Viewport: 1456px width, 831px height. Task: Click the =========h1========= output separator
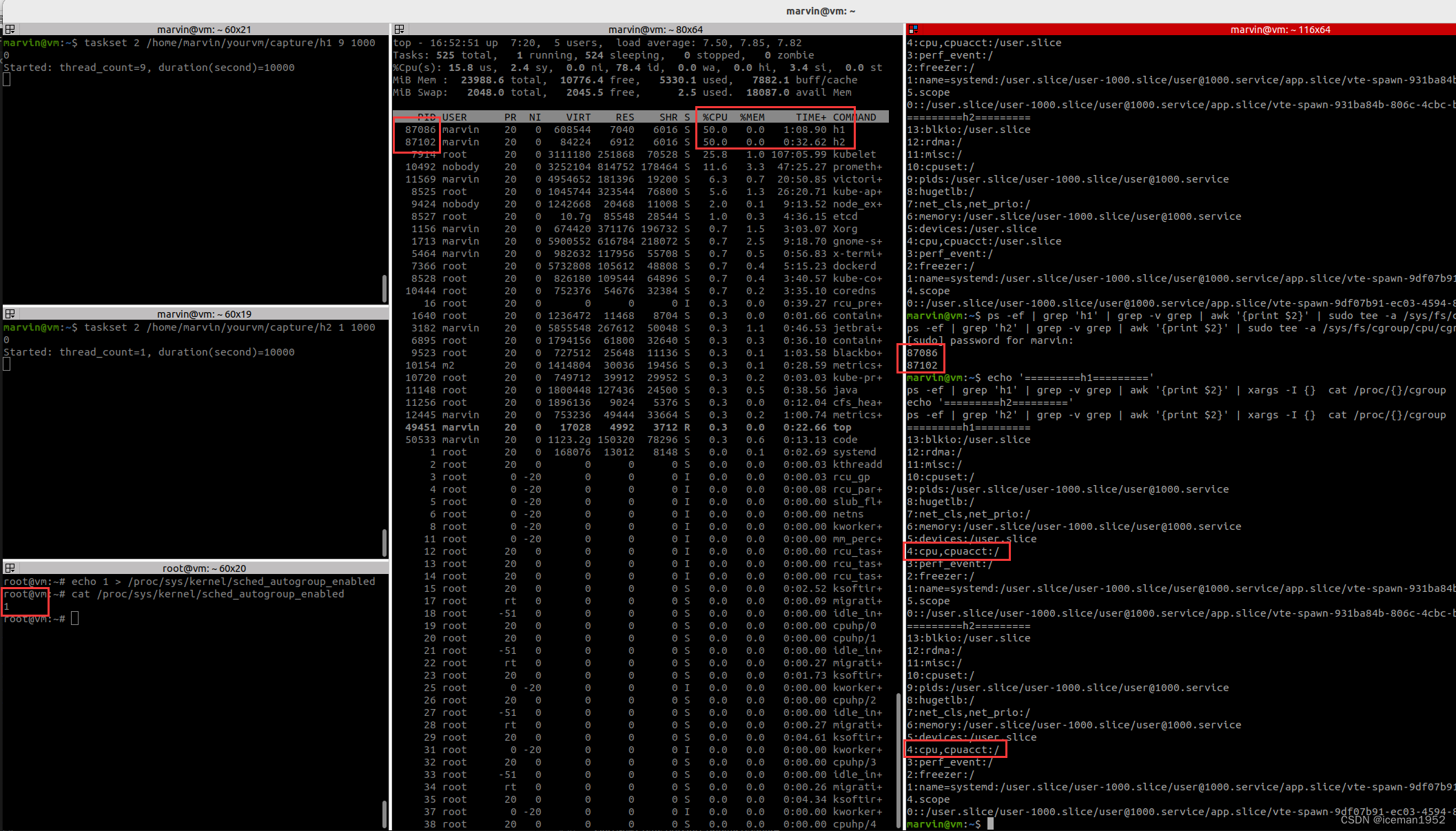968,427
